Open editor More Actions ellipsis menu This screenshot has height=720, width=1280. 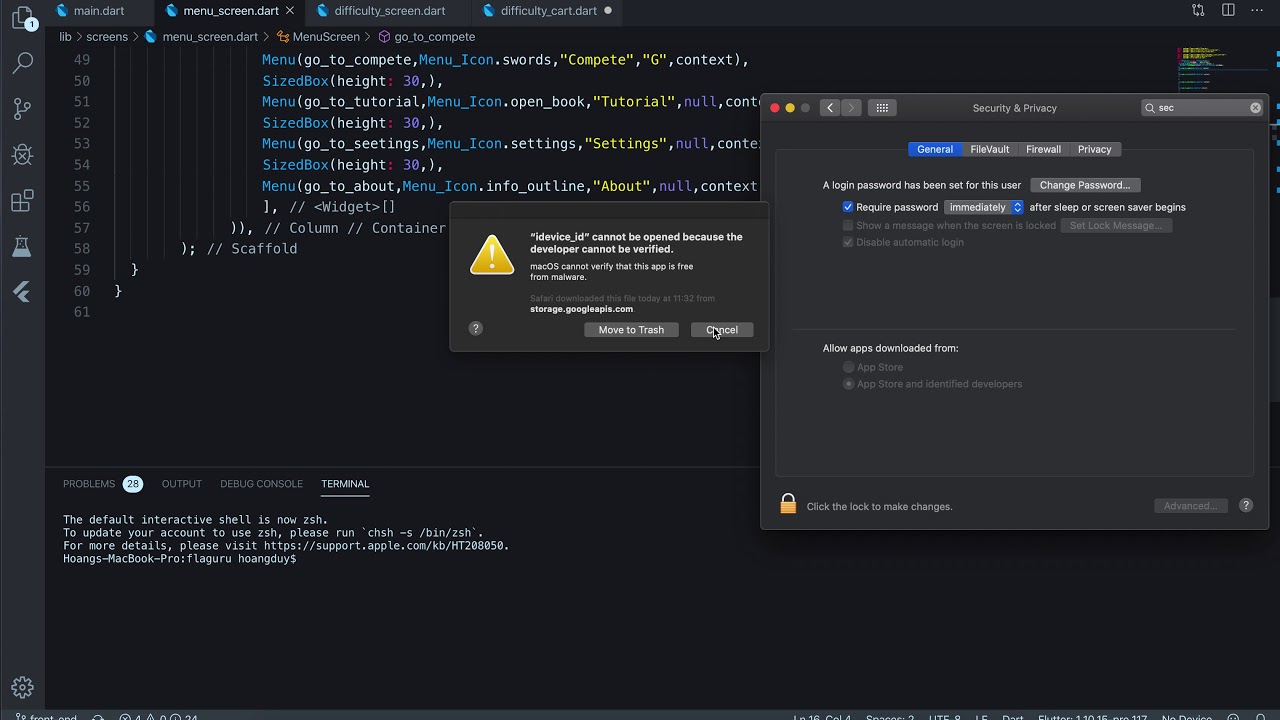pos(1258,10)
